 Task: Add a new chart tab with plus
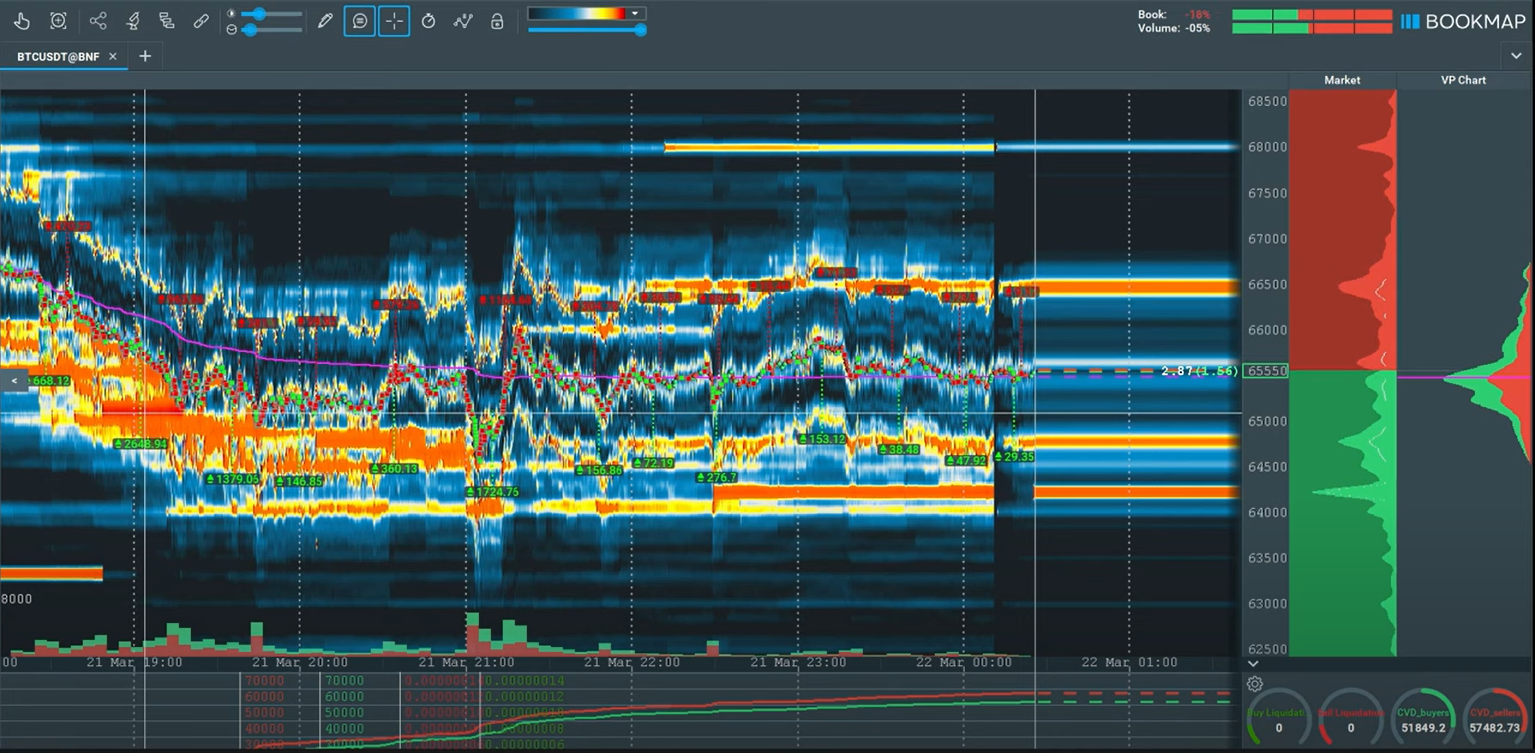point(145,57)
